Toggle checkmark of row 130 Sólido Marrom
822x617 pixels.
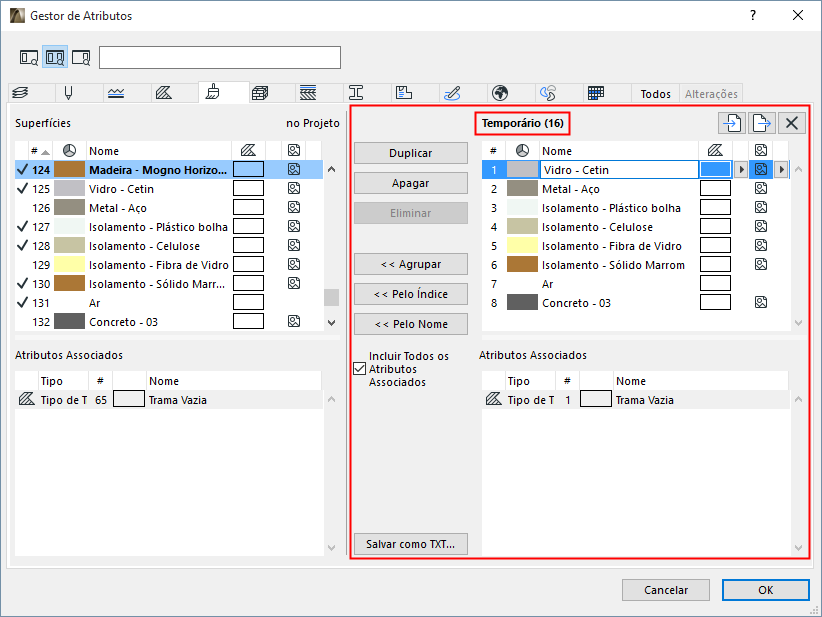tap(23, 284)
